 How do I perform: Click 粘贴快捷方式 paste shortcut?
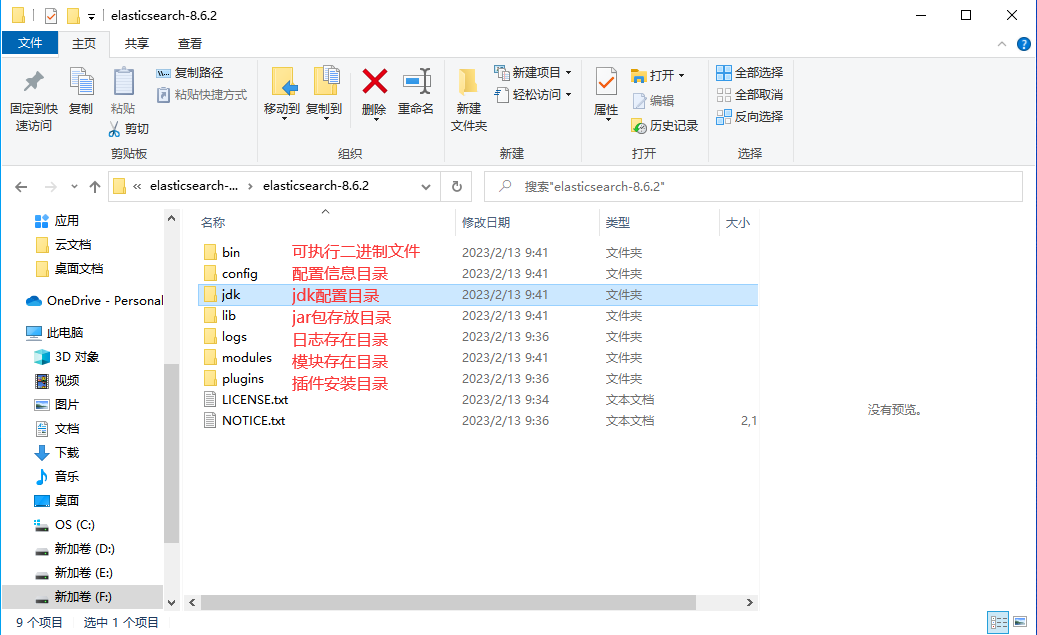click(x=202, y=95)
